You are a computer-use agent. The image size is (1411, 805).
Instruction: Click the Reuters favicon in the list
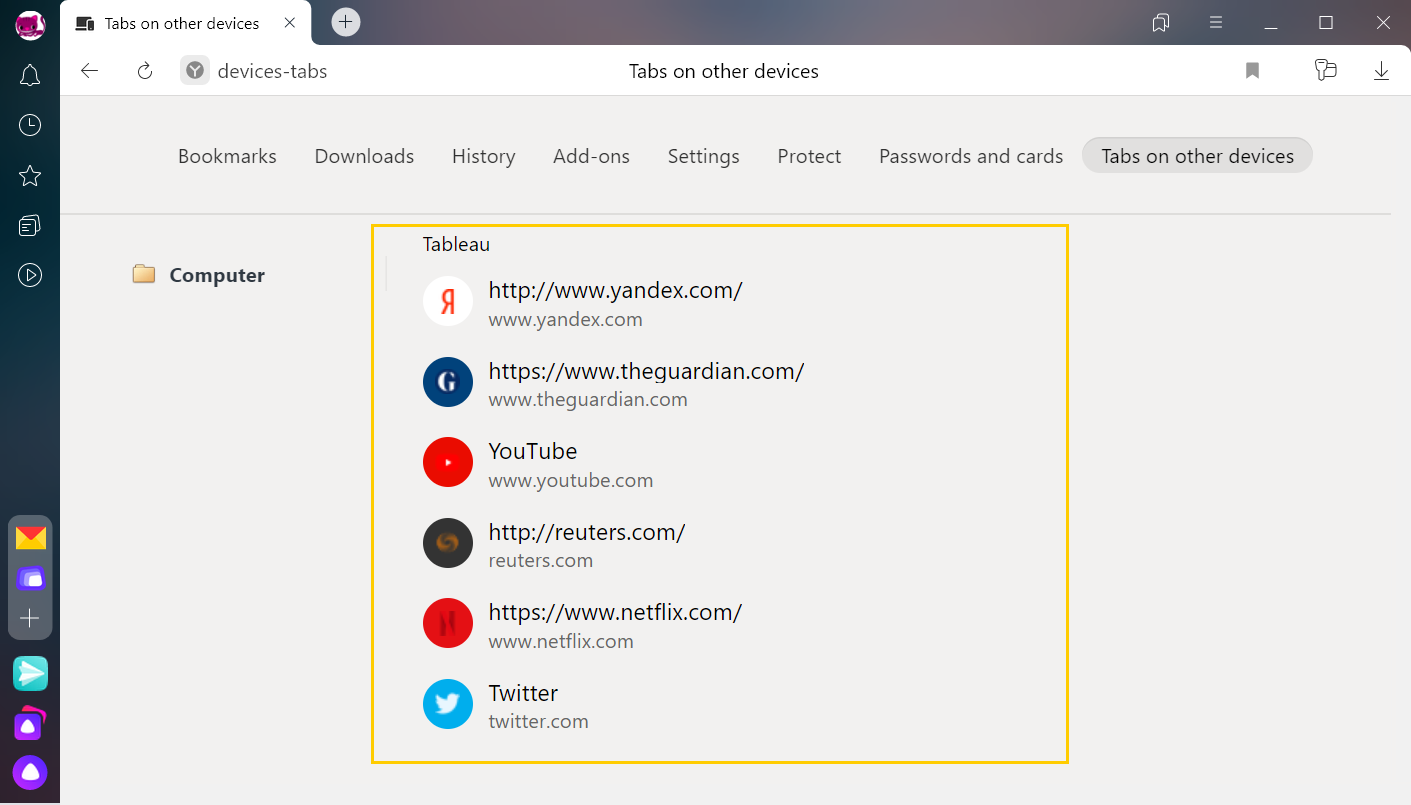tap(448, 543)
